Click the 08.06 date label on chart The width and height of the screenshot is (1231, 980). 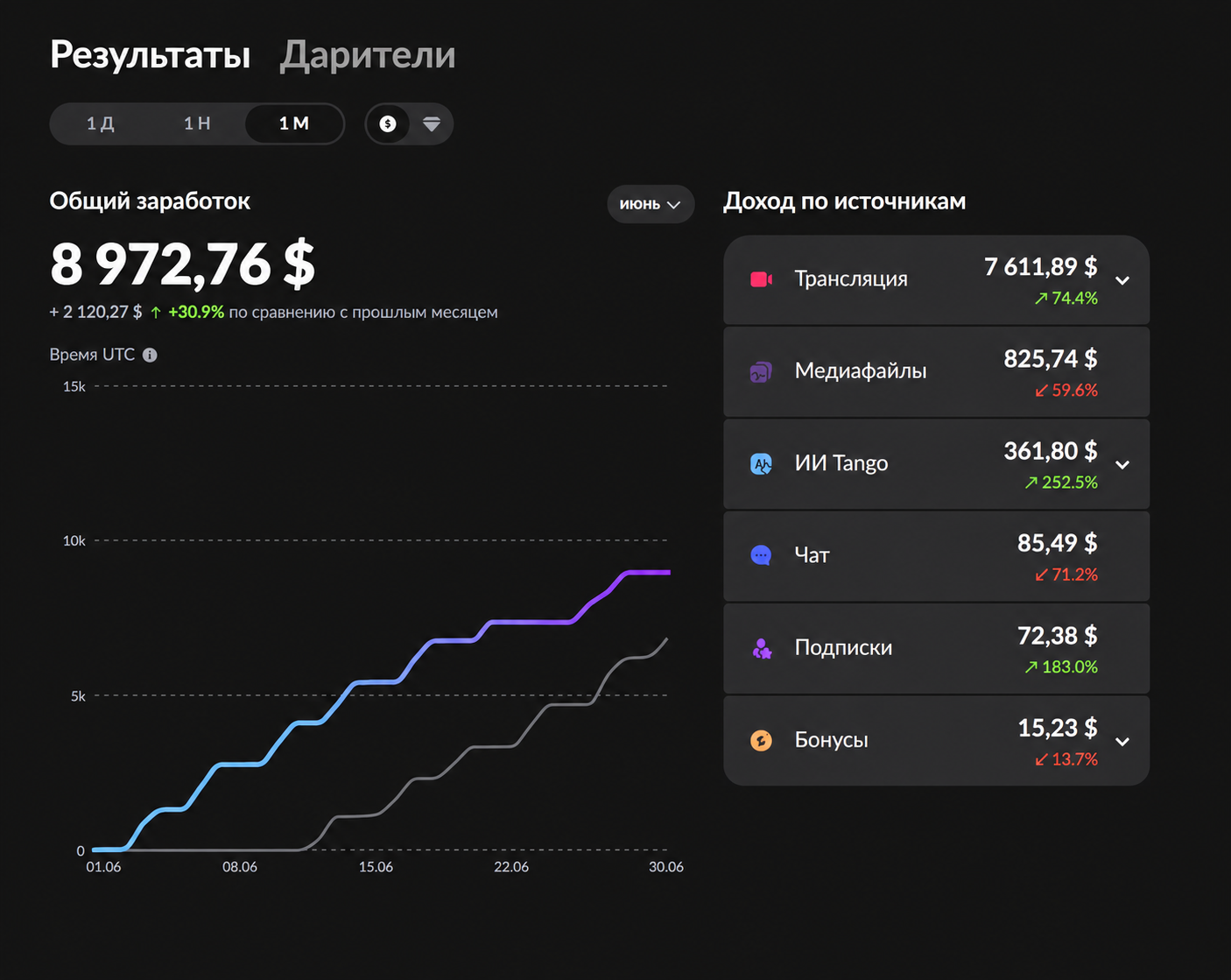(240, 867)
